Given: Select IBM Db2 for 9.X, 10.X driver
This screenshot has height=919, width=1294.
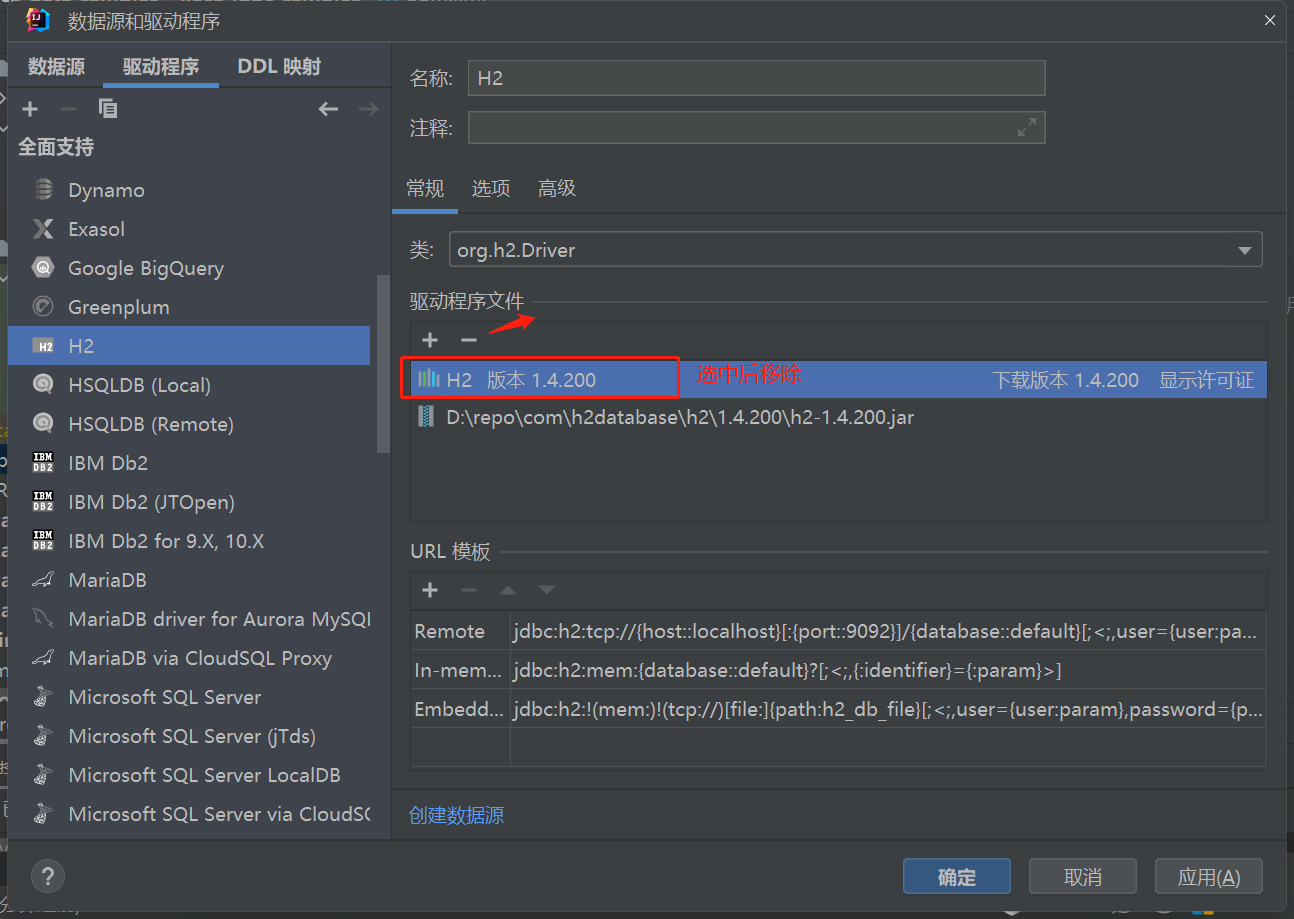Looking at the screenshot, I should click(x=189, y=541).
